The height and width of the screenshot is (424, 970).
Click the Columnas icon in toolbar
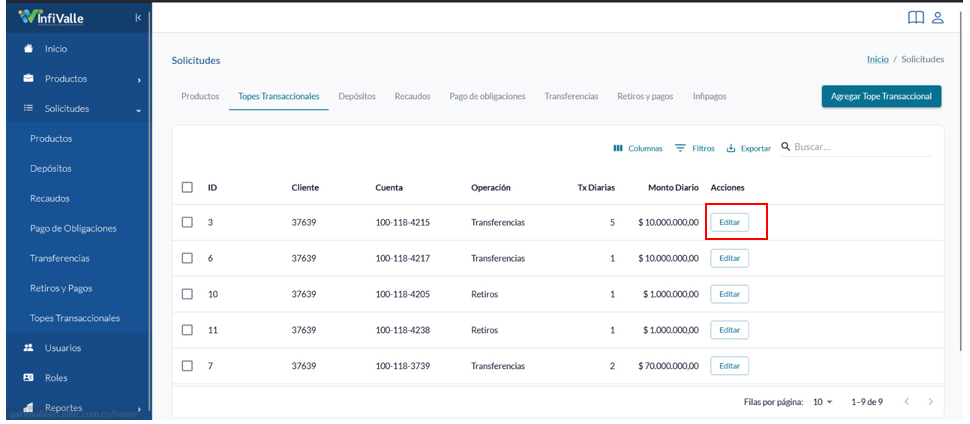(617, 149)
